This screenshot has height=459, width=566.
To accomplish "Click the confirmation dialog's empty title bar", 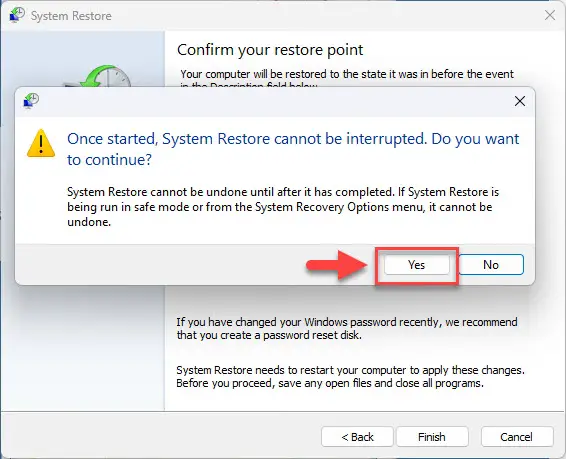I will click(274, 101).
